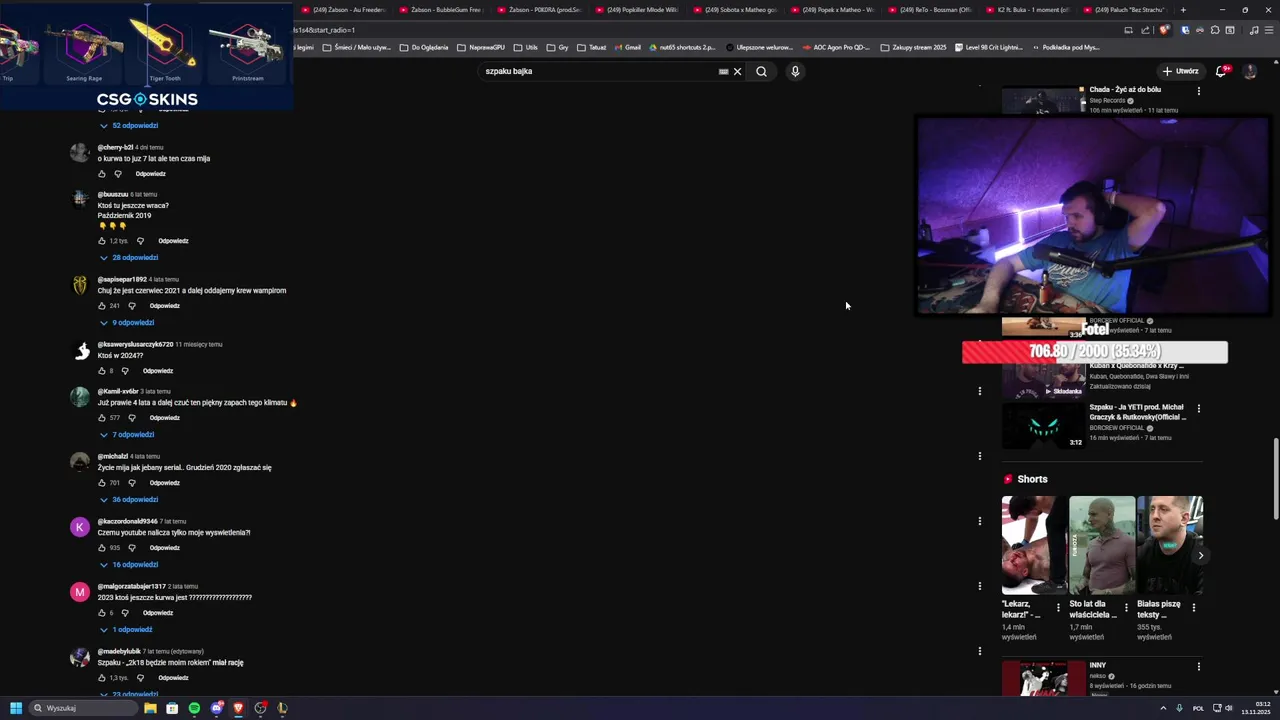Open the Windows Start menu

click(16, 708)
